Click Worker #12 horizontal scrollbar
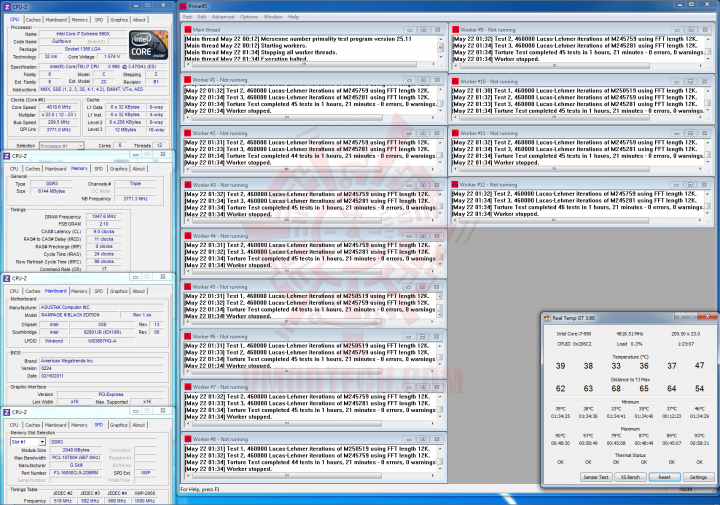 click(x=578, y=221)
